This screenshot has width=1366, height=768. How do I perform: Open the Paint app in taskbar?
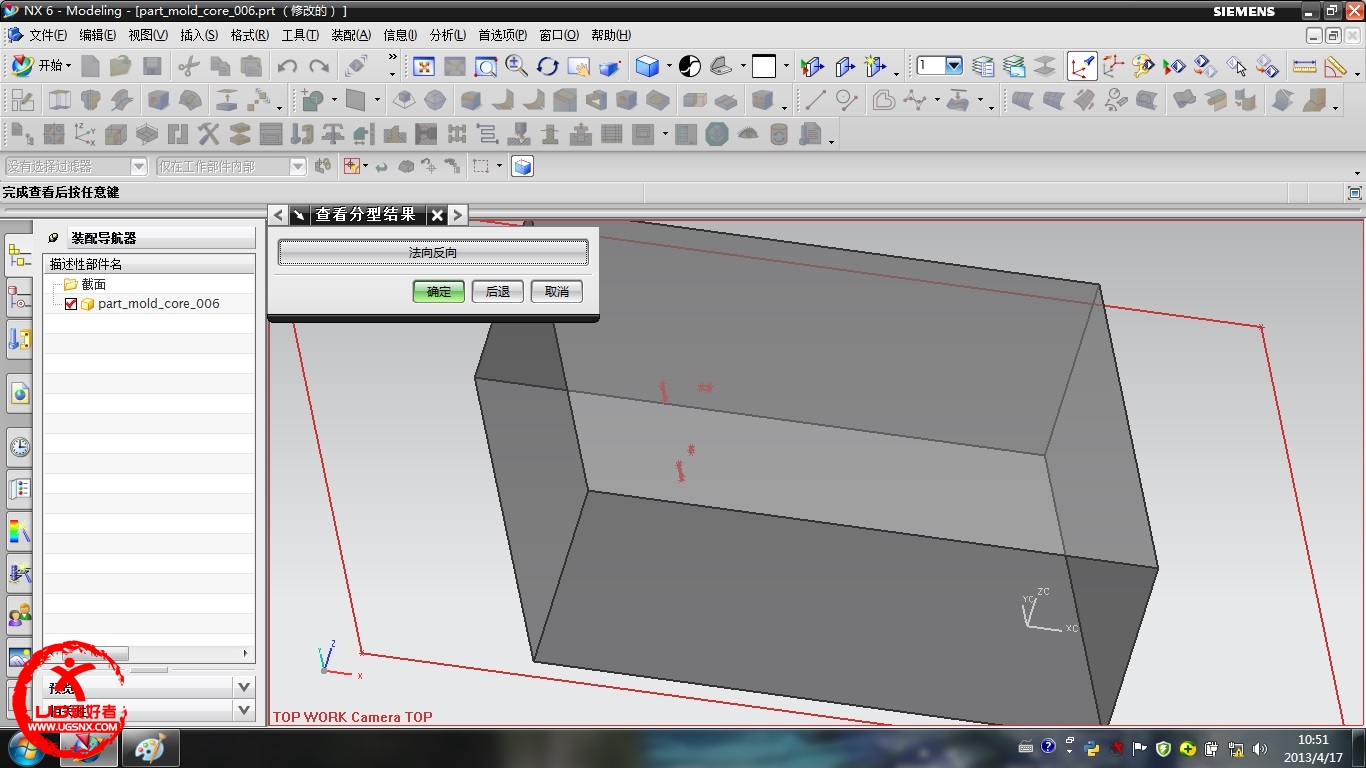pos(150,748)
